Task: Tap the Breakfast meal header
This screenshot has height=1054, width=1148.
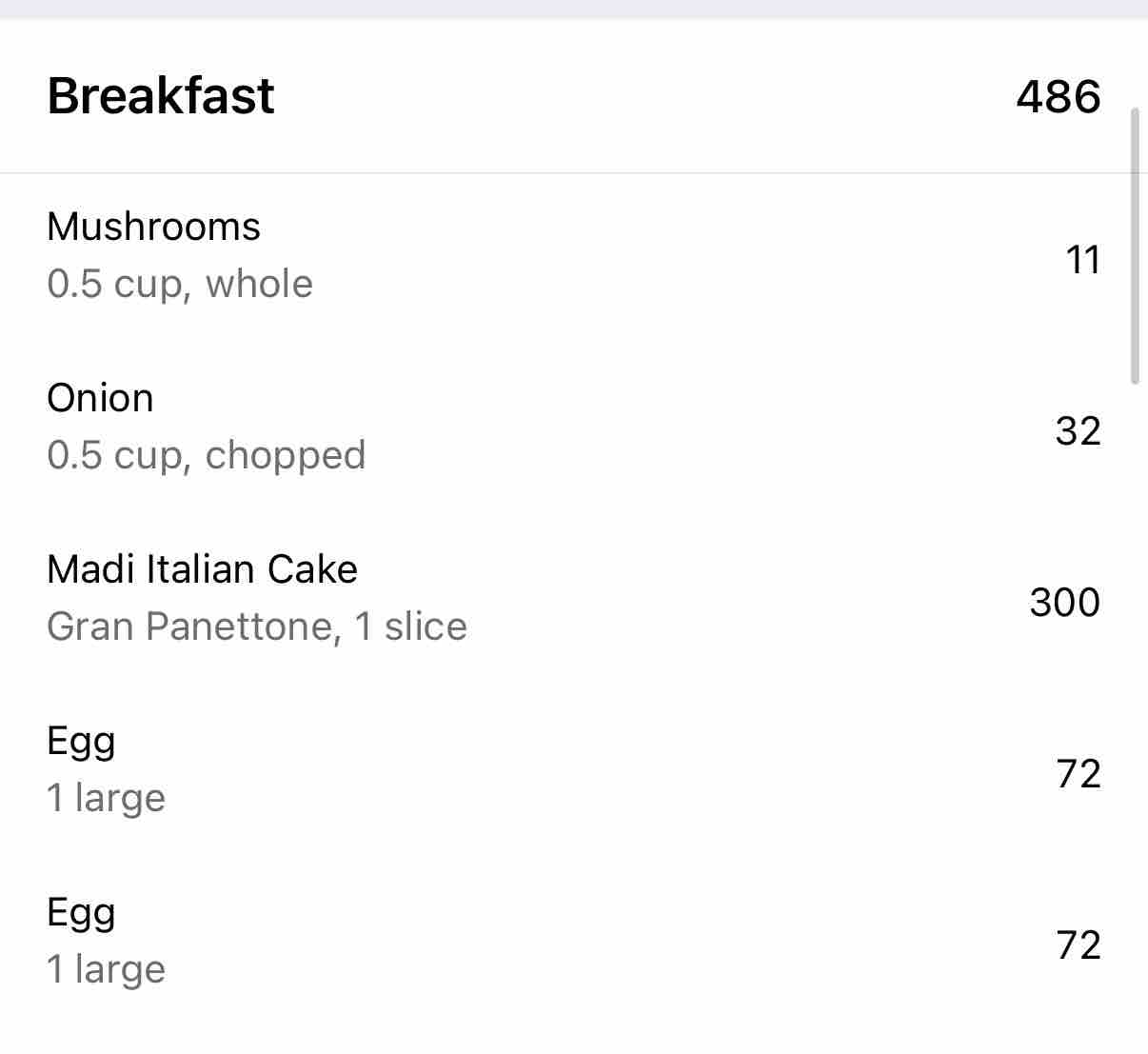Action: [x=161, y=96]
